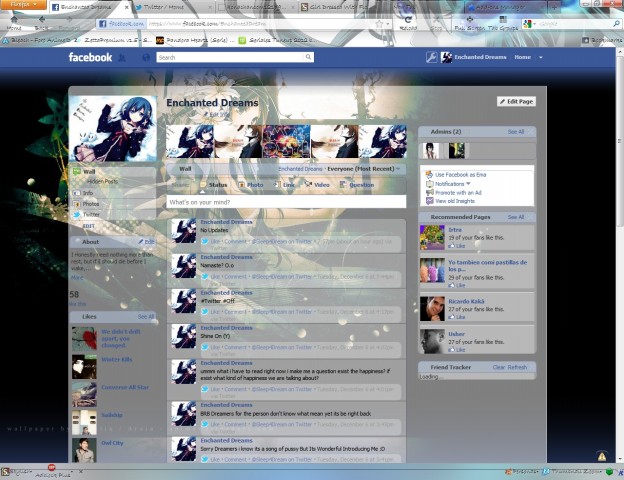Open the Bookmarks button at right
This screenshot has width=624, height=480.
[x=602, y=40]
